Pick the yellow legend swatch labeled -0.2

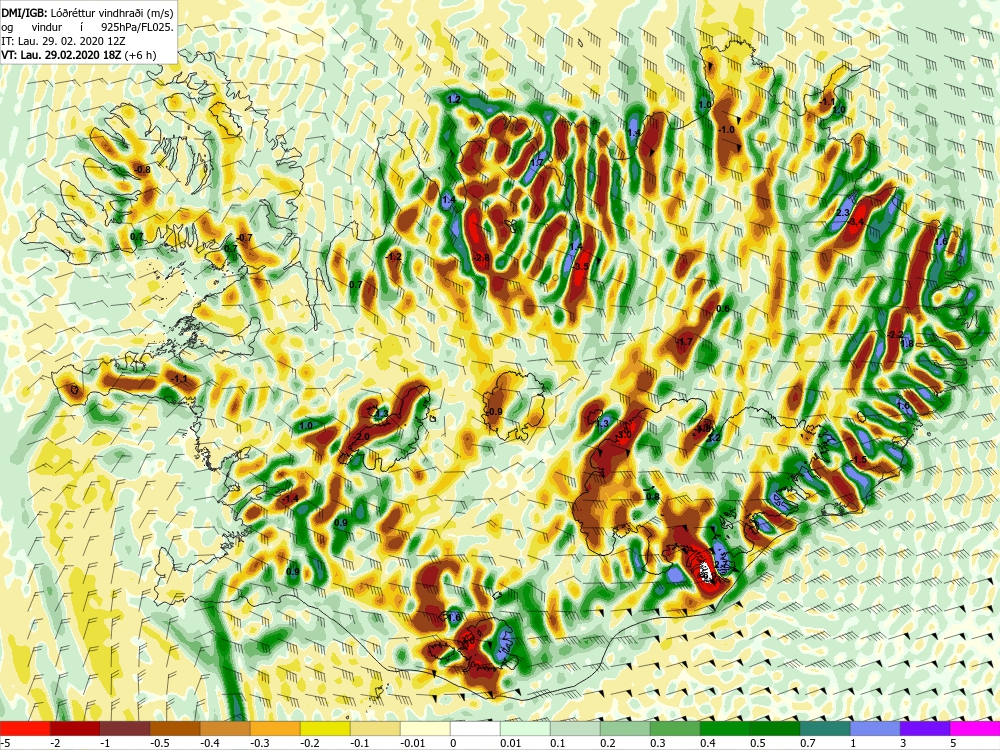[325, 728]
